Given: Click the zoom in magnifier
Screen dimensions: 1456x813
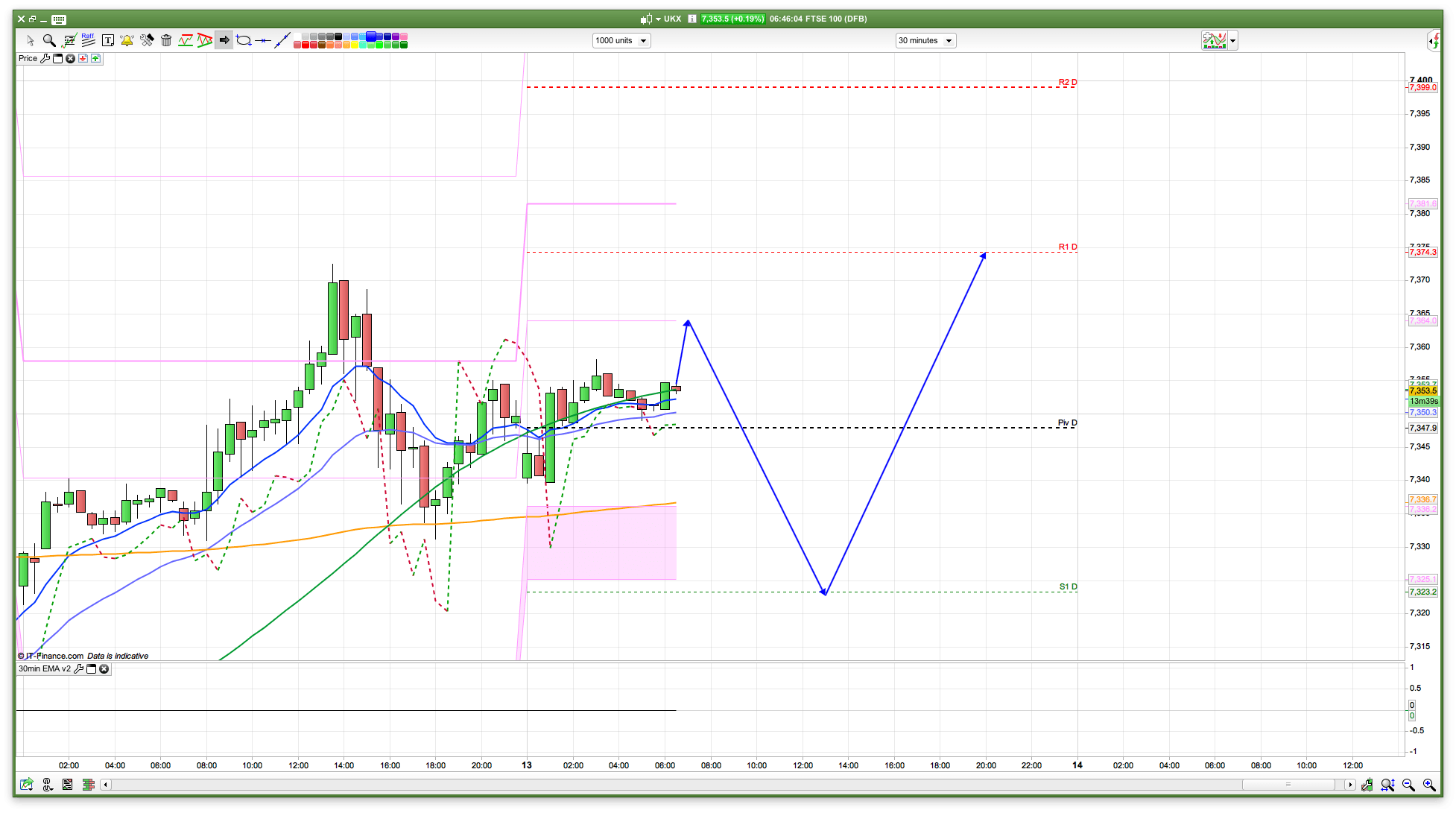Looking at the screenshot, I should point(1429,785).
